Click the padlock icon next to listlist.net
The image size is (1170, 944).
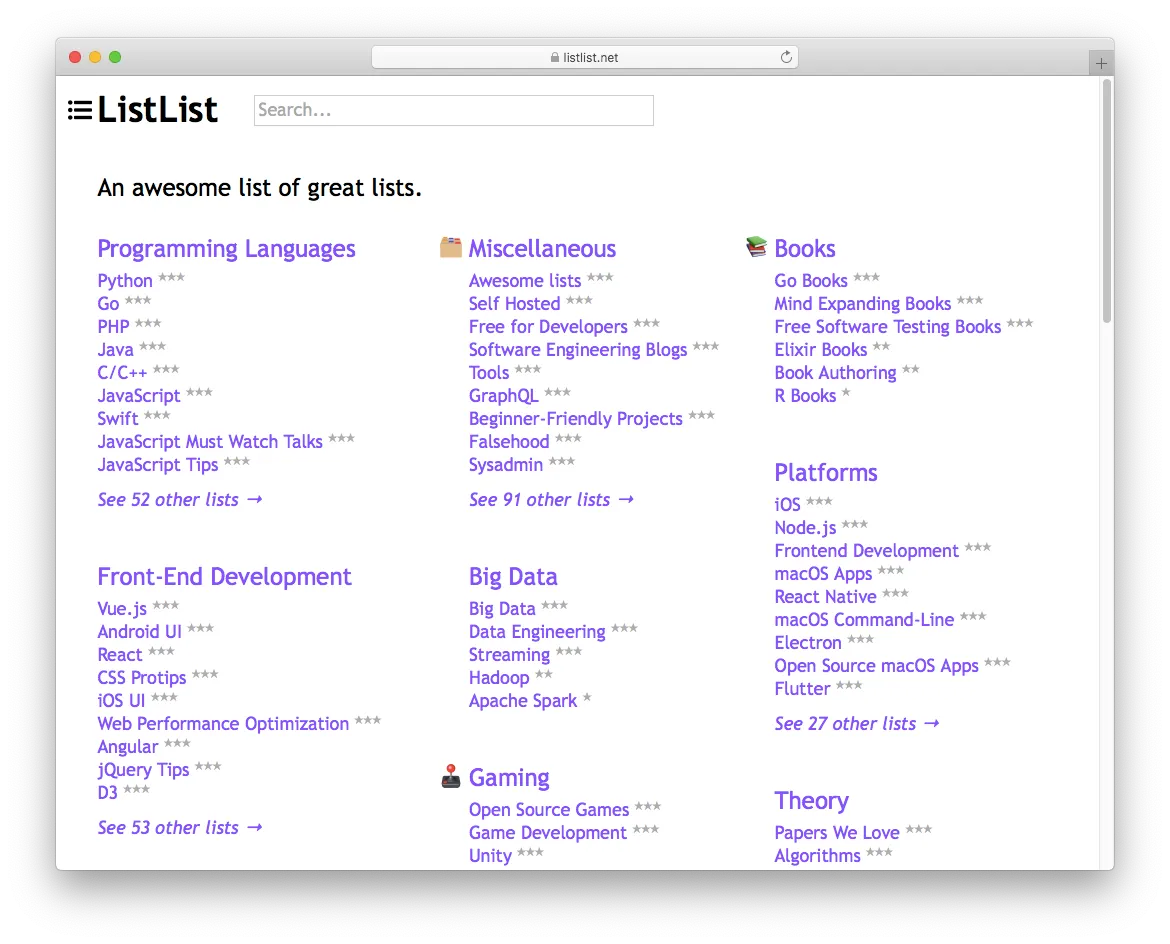tap(553, 57)
